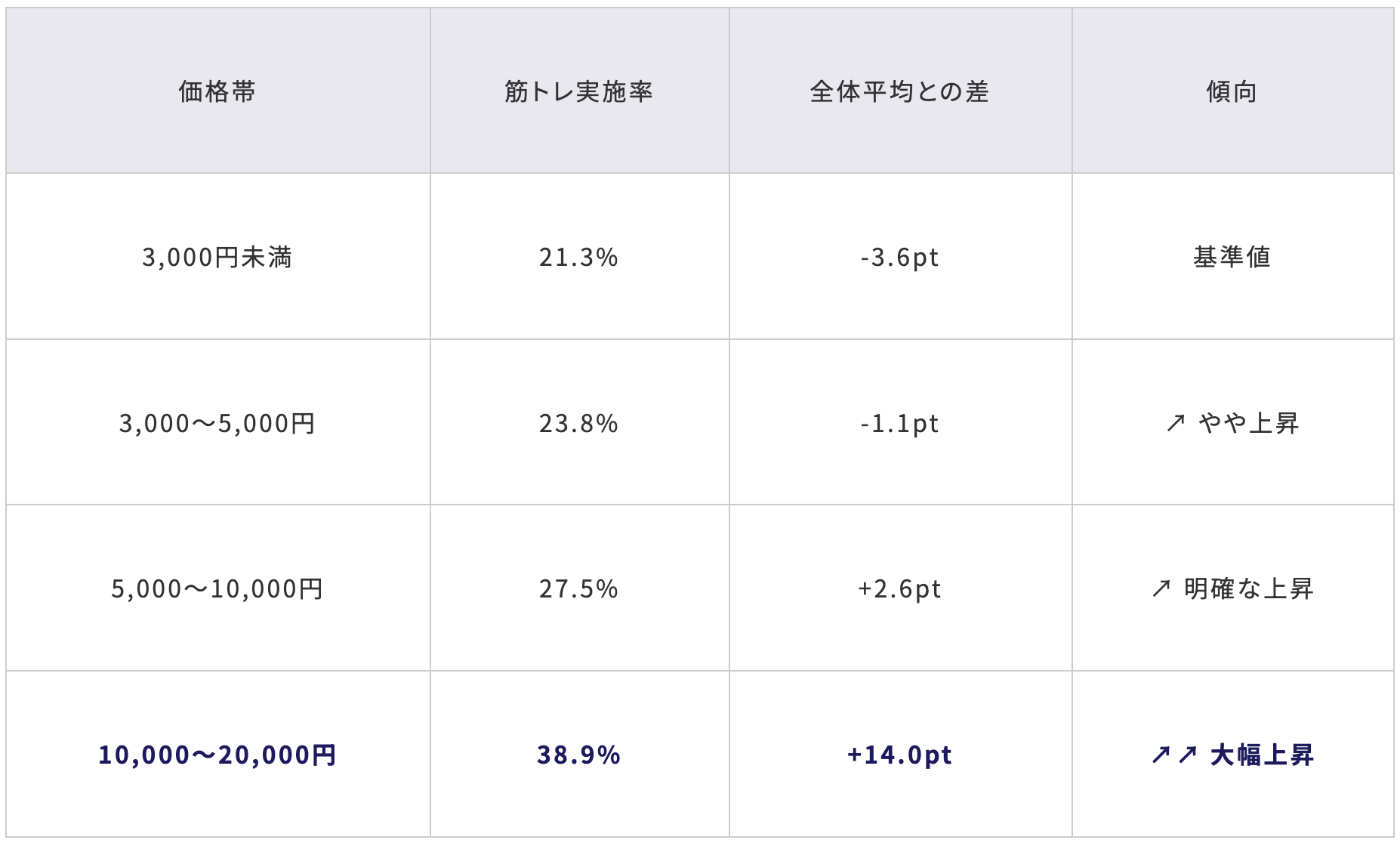Click the 21.3% rate cell
This screenshot has height=846, width=1400.
(578, 258)
